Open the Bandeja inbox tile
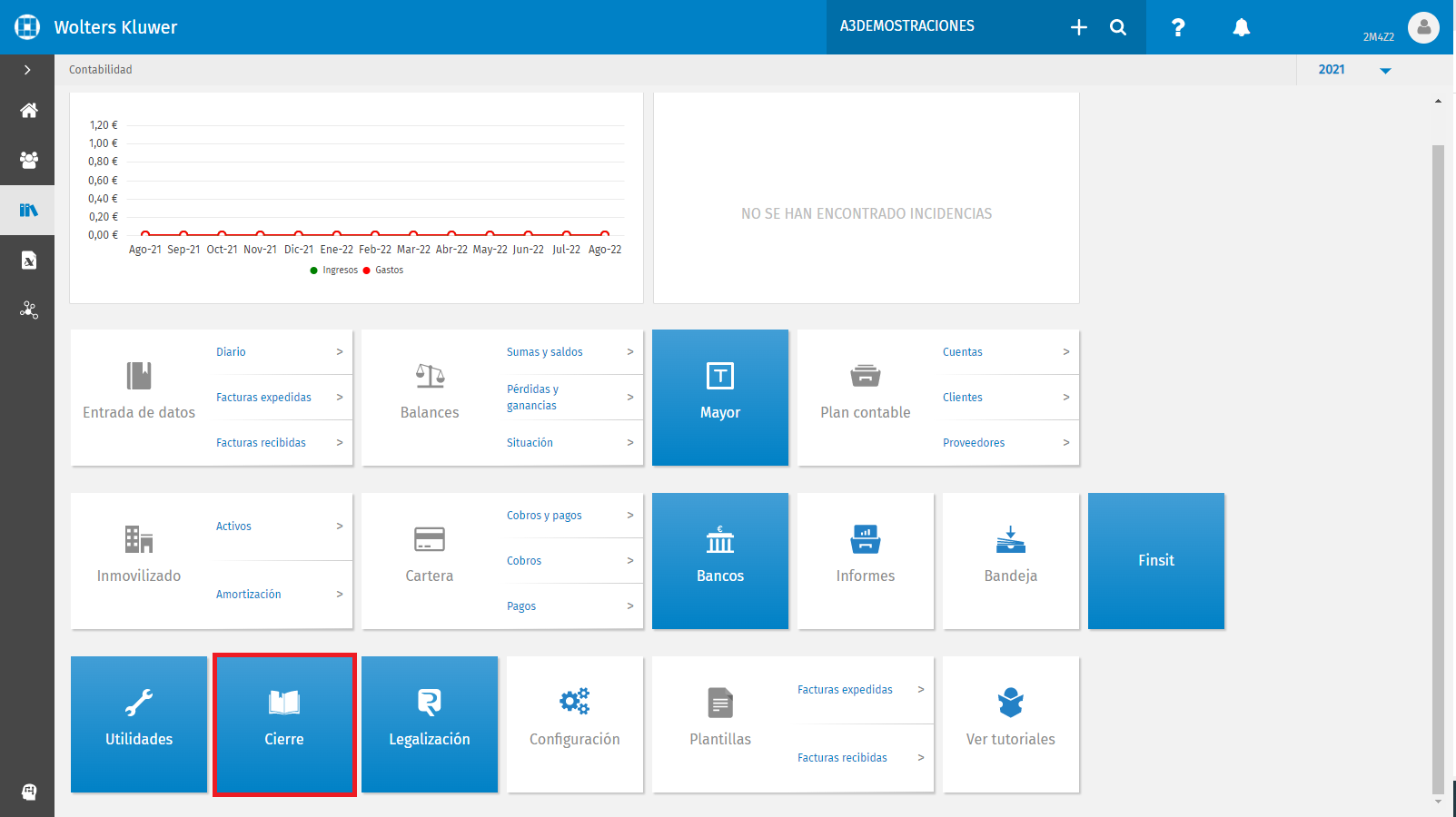This screenshot has height=817, width=1456. tap(1011, 561)
